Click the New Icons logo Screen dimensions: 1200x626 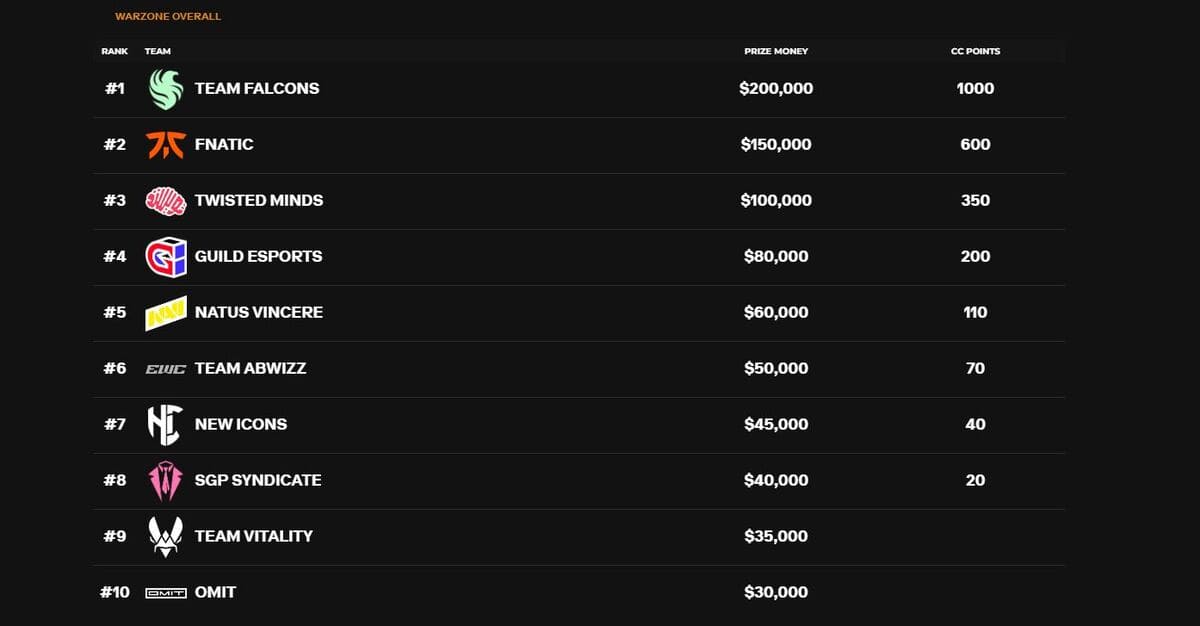(166, 425)
